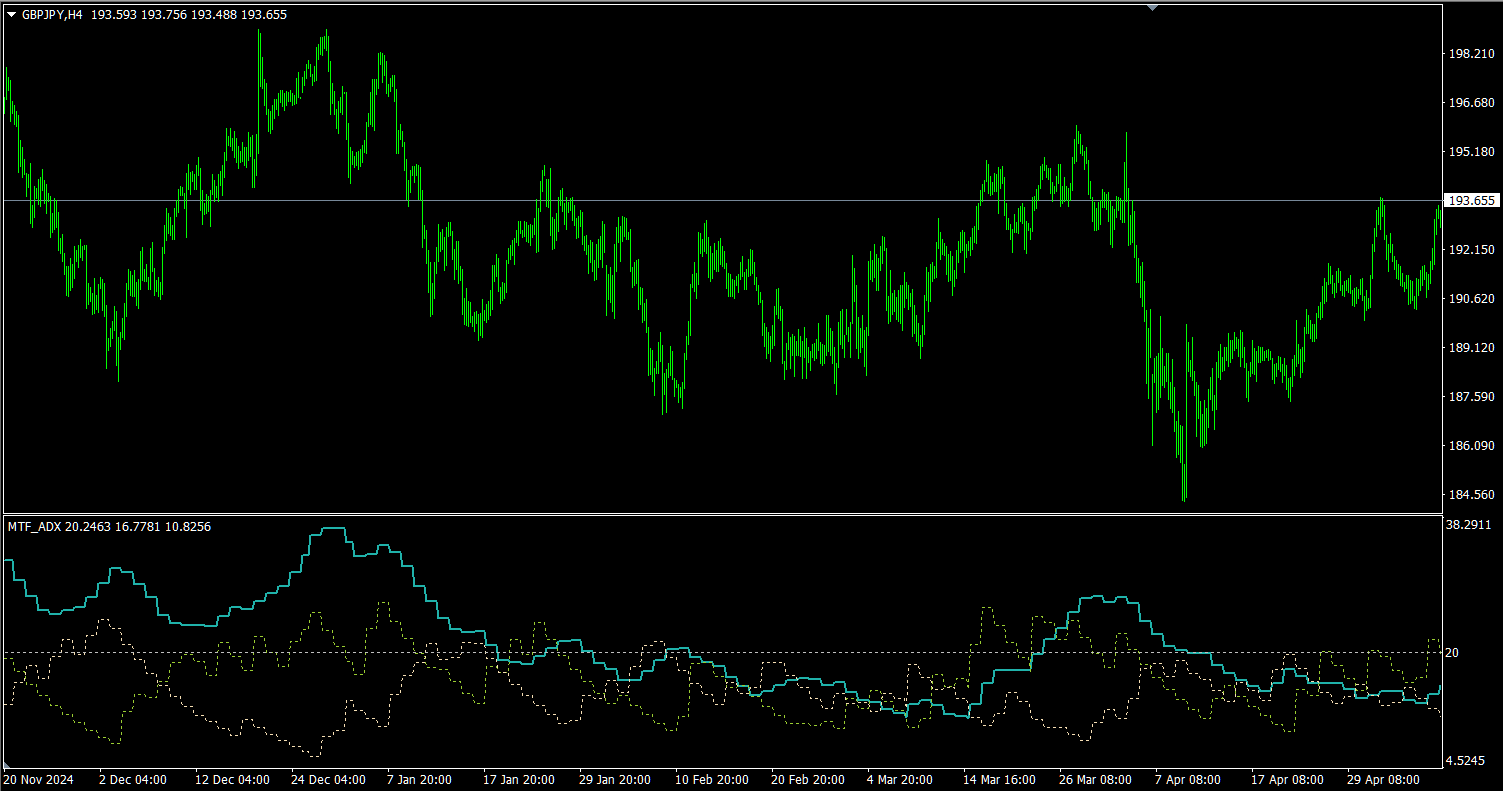
Task: Select the highlighted current price label 193.655
Action: pyautogui.click(x=1472, y=201)
